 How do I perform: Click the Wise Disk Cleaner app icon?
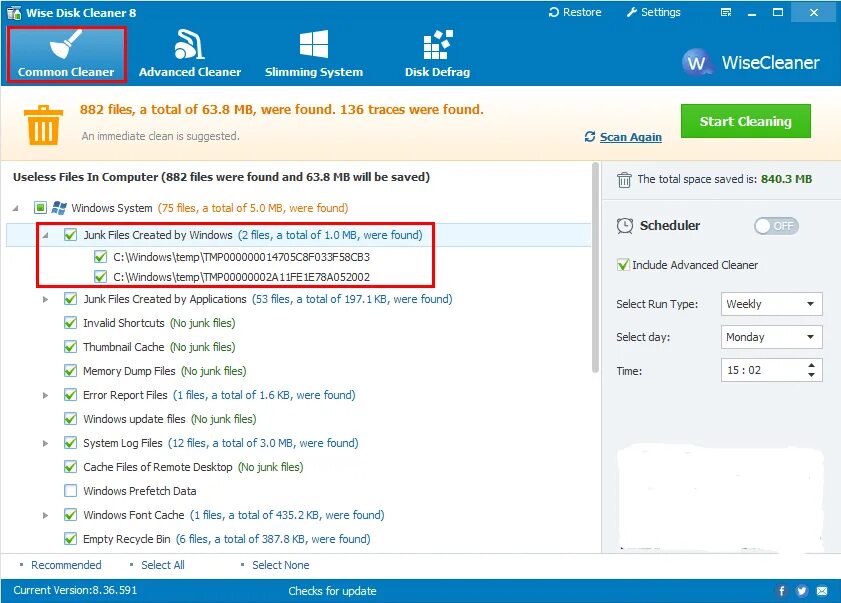click(x=14, y=12)
